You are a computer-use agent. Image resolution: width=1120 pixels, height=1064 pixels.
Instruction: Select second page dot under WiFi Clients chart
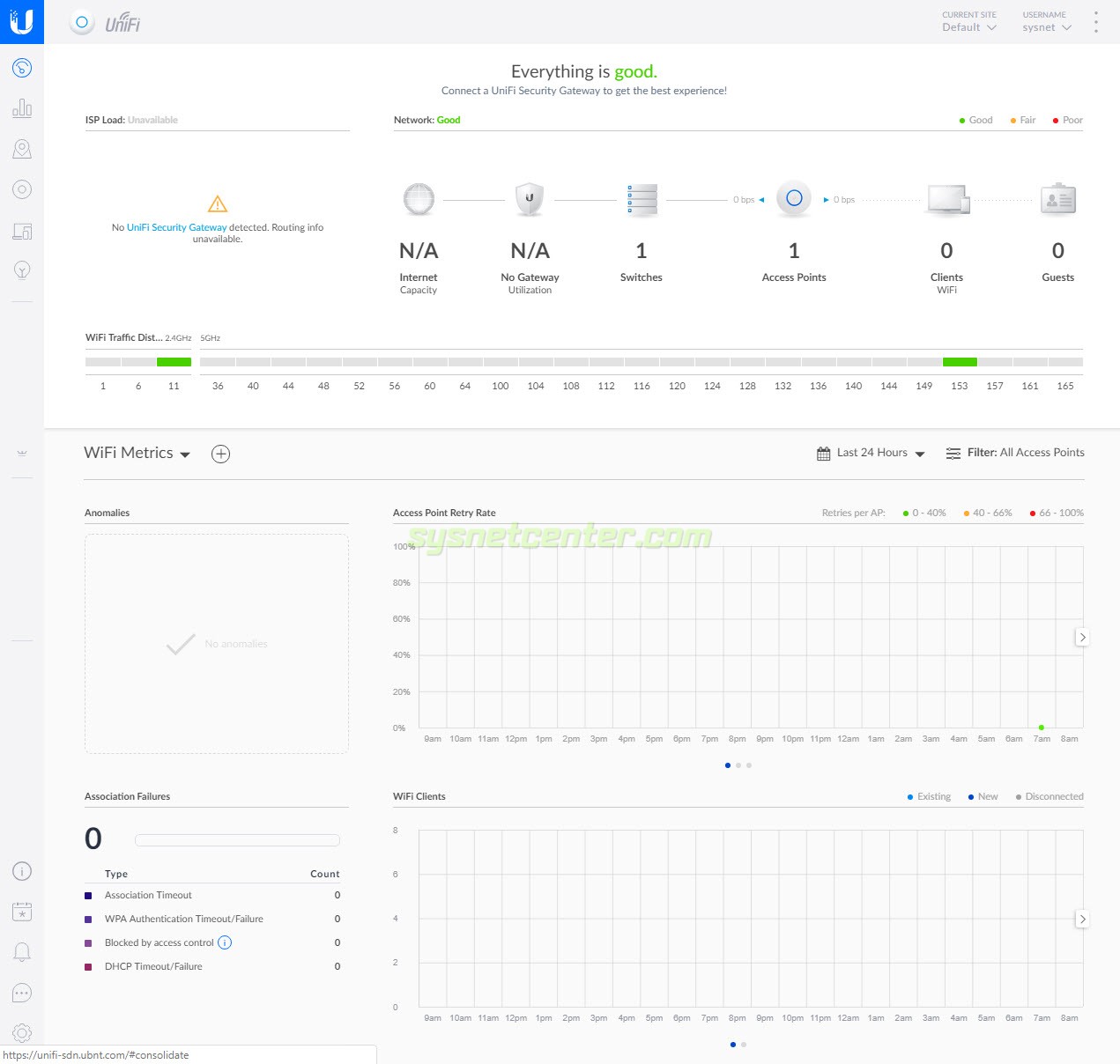click(744, 1045)
